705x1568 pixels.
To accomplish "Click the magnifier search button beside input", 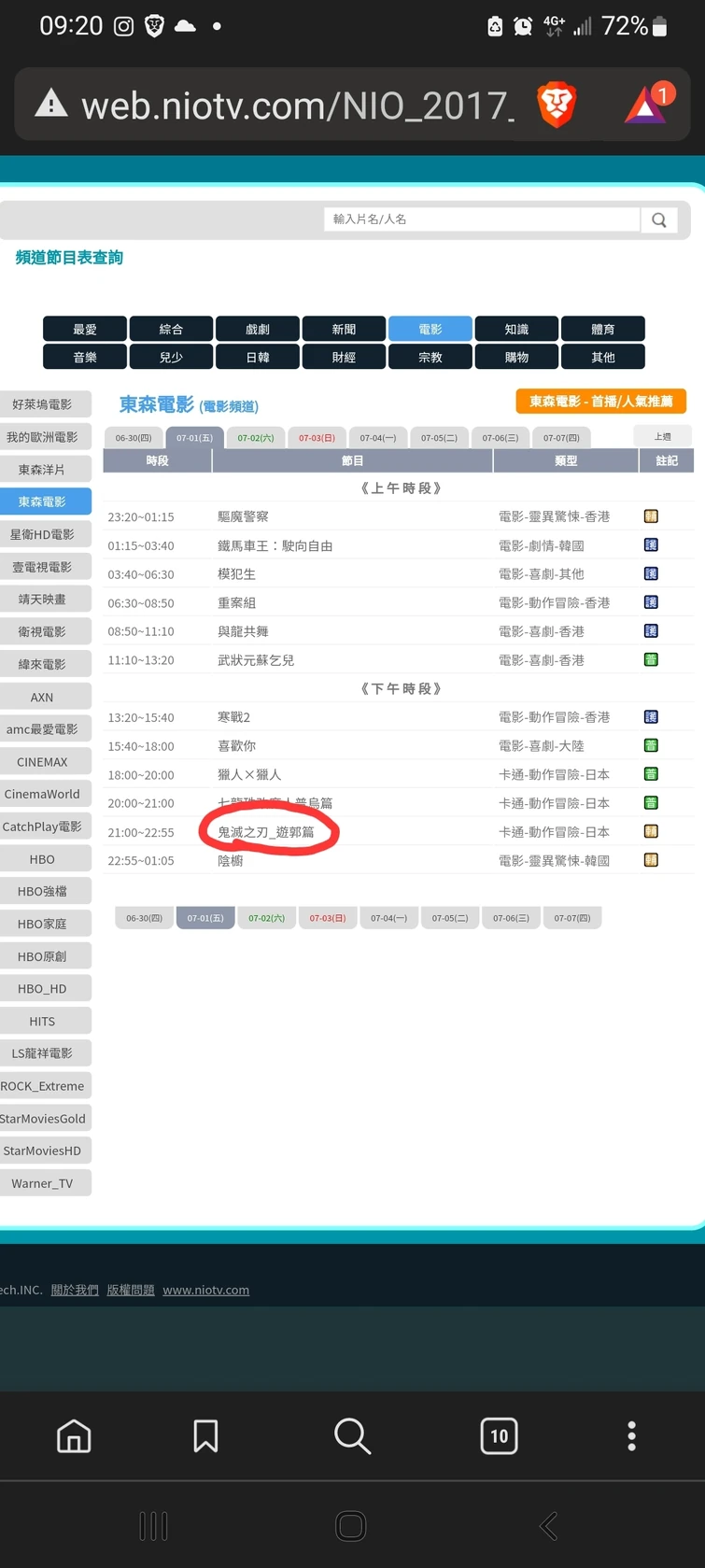I will [658, 219].
